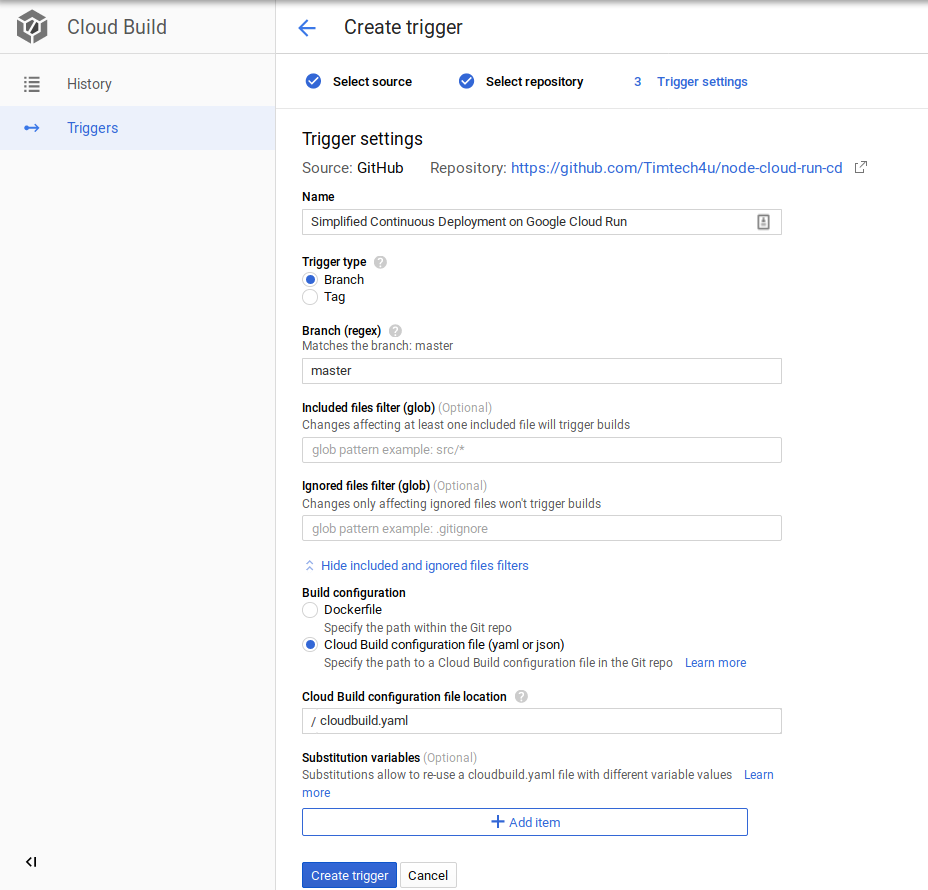Select the Tag trigger type radio
The width and height of the screenshot is (928, 890).
click(x=310, y=296)
